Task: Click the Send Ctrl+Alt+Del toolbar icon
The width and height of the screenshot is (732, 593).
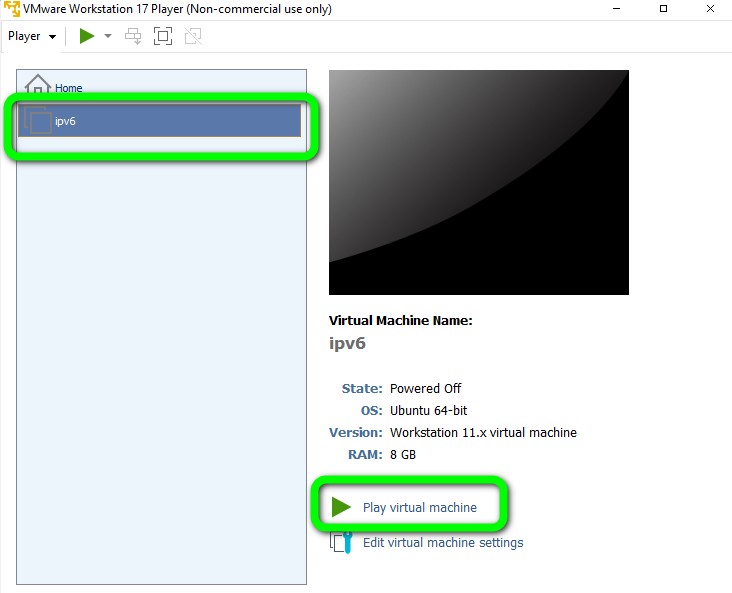Action: pyautogui.click(x=133, y=36)
